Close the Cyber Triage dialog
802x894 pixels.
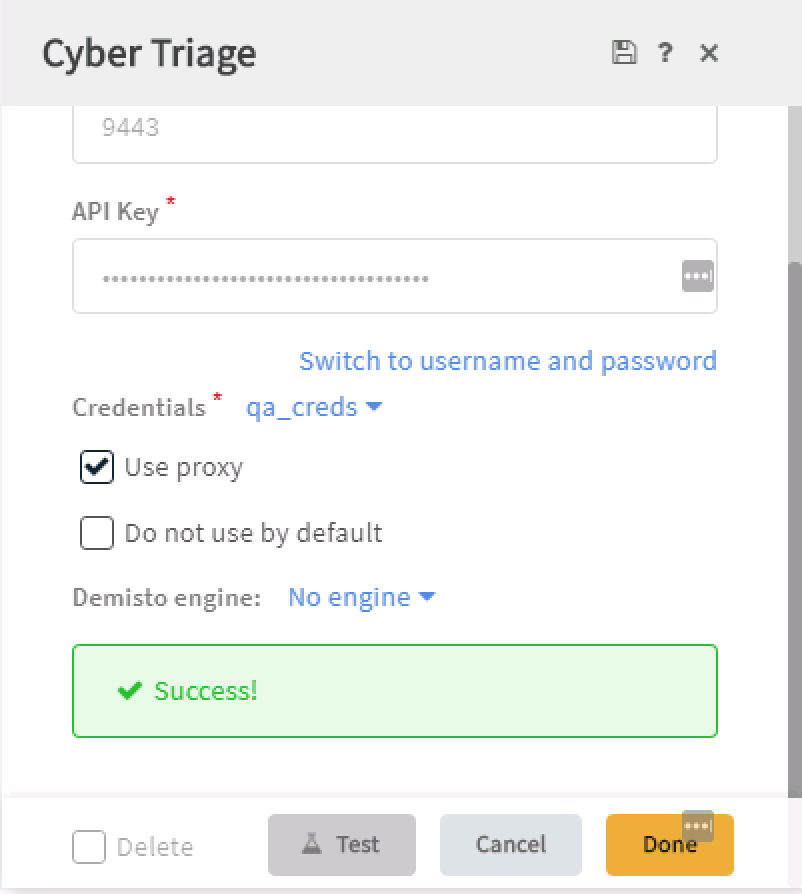[x=709, y=54]
